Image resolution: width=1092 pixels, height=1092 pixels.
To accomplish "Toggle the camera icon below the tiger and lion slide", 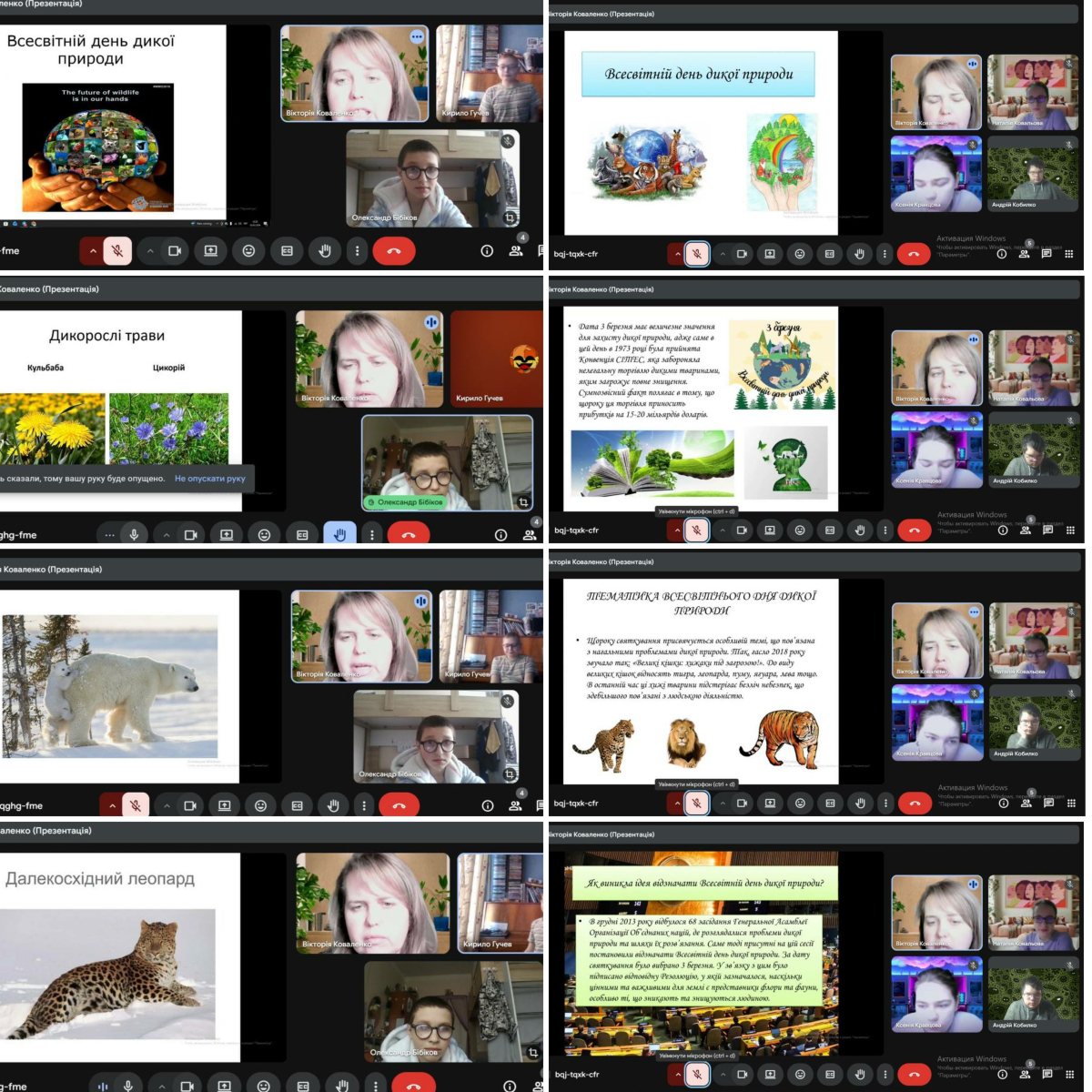I will coord(743,803).
